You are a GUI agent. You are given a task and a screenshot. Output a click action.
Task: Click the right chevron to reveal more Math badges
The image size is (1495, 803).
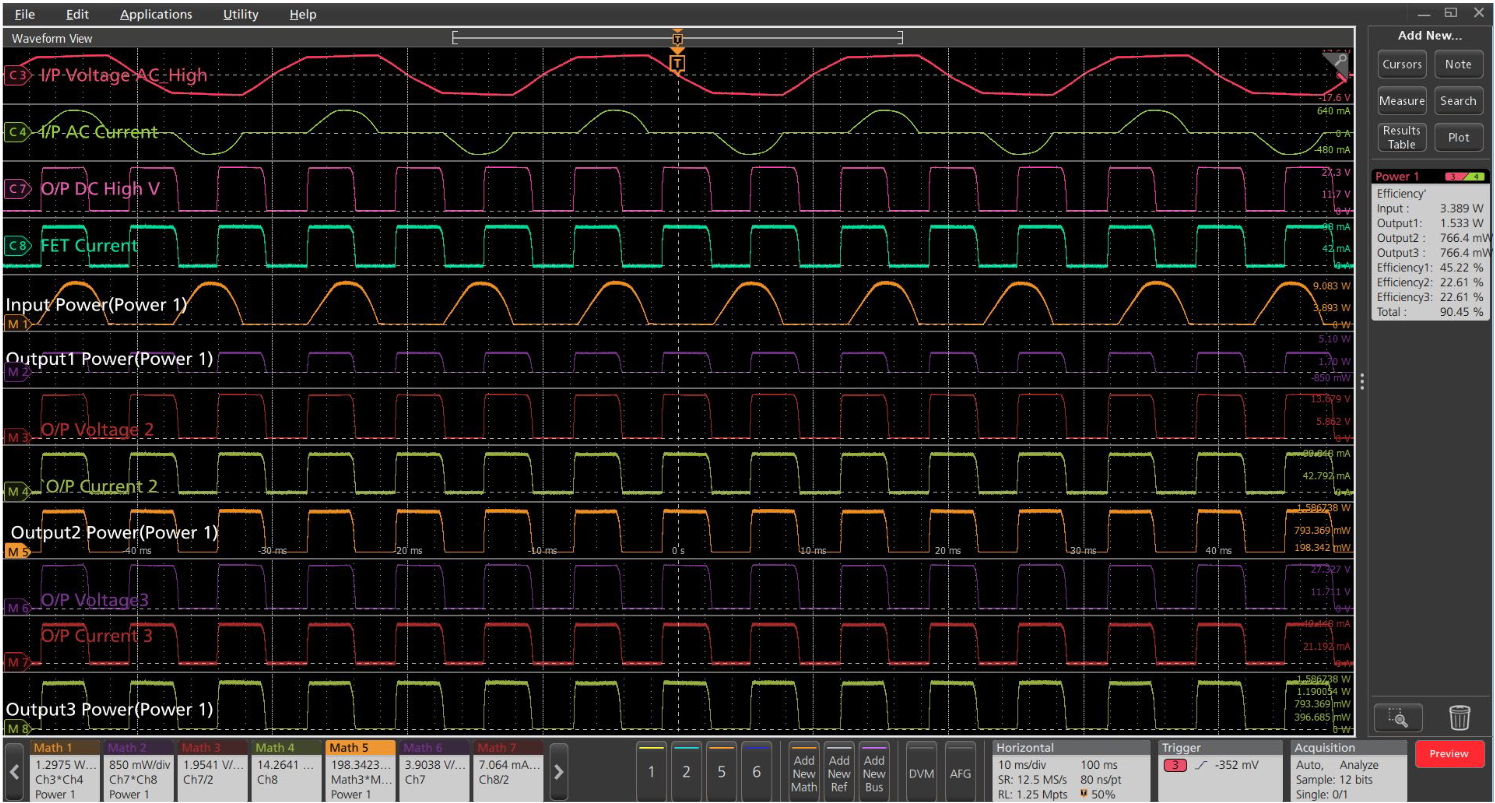tap(558, 770)
